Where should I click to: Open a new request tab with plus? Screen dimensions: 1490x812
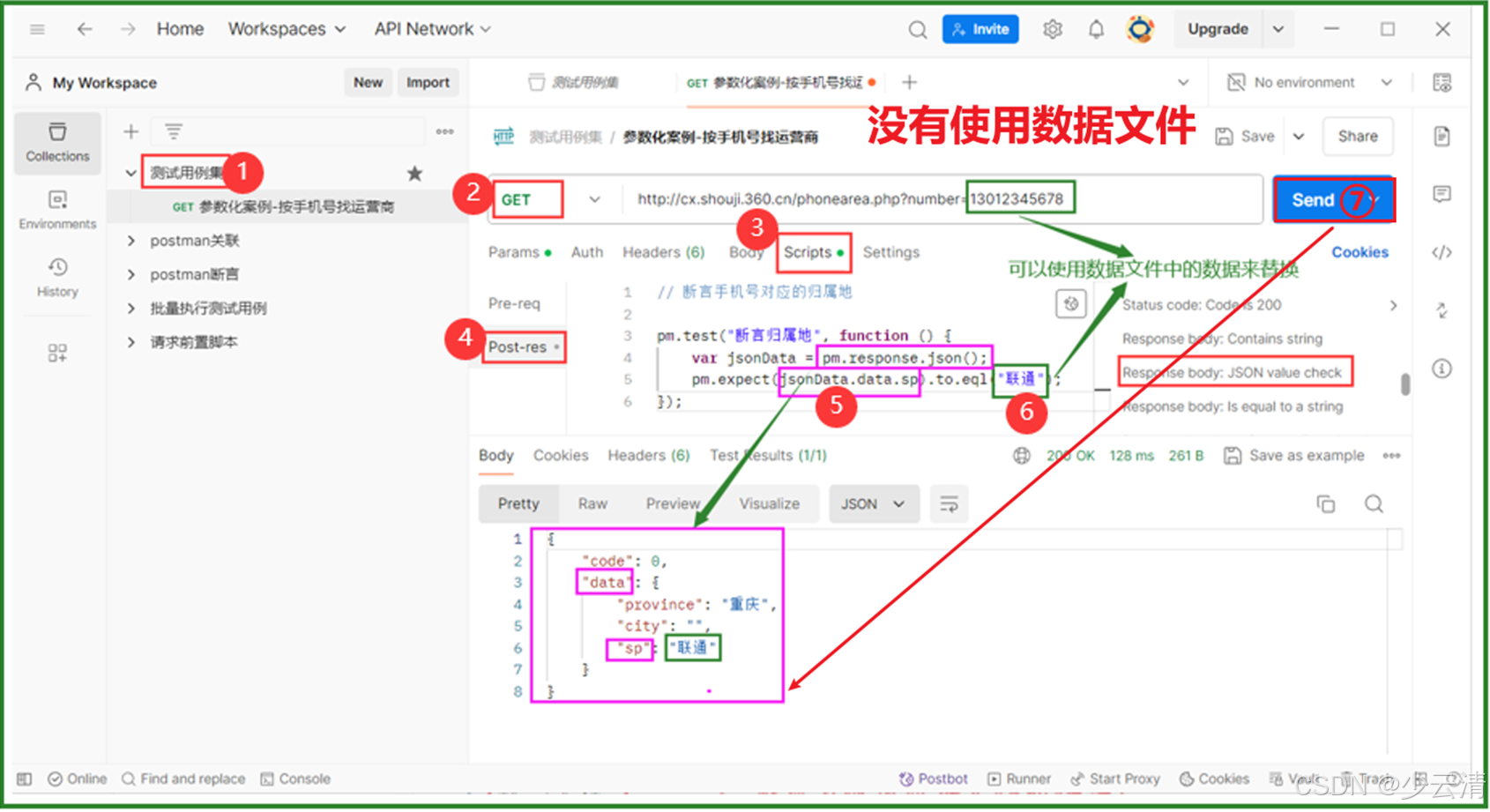[909, 82]
